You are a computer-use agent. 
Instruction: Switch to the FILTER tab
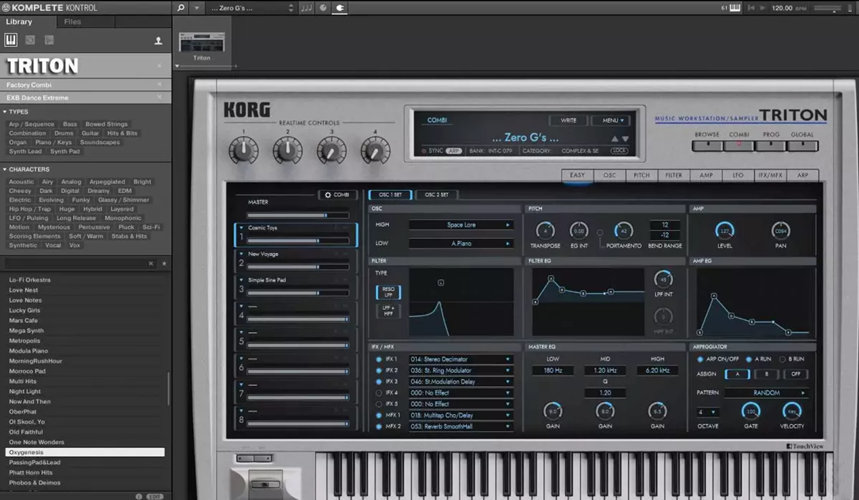[673, 175]
